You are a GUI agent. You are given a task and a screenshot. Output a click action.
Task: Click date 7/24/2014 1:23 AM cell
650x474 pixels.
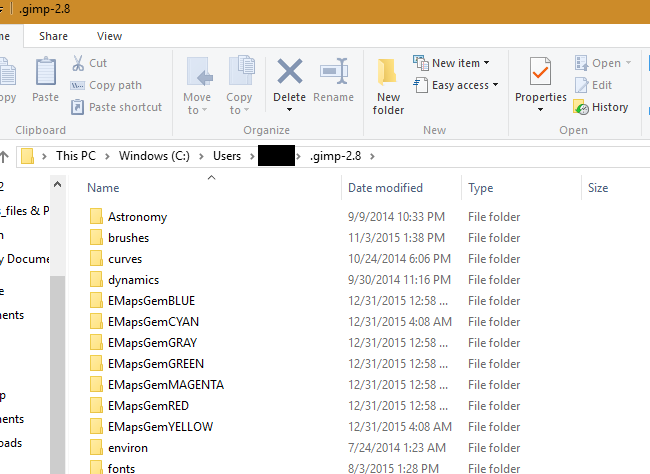(x=397, y=447)
